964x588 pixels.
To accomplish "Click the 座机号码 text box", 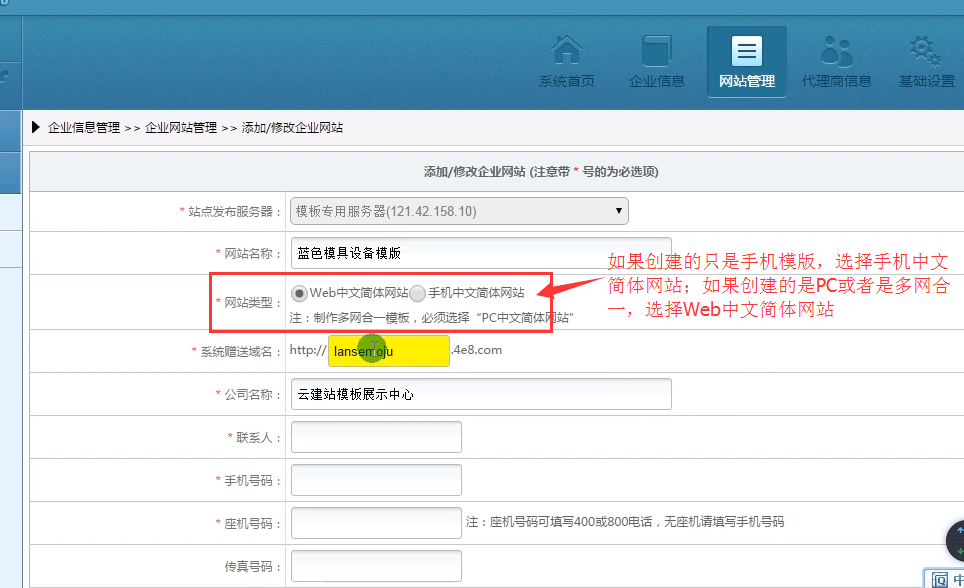I will (x=376, y=522).
